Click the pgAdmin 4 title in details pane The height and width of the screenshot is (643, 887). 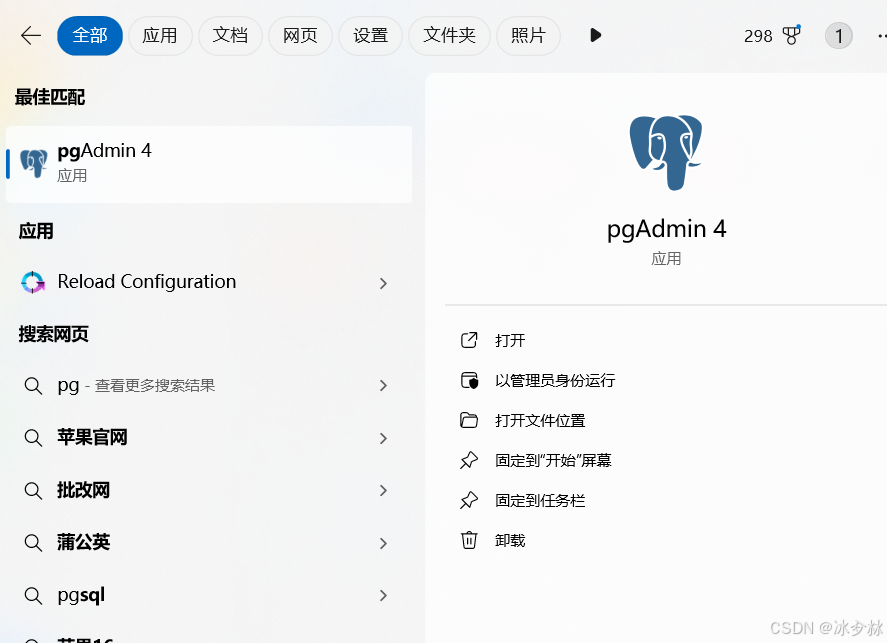pyautogui.click(x=666, y=230)
